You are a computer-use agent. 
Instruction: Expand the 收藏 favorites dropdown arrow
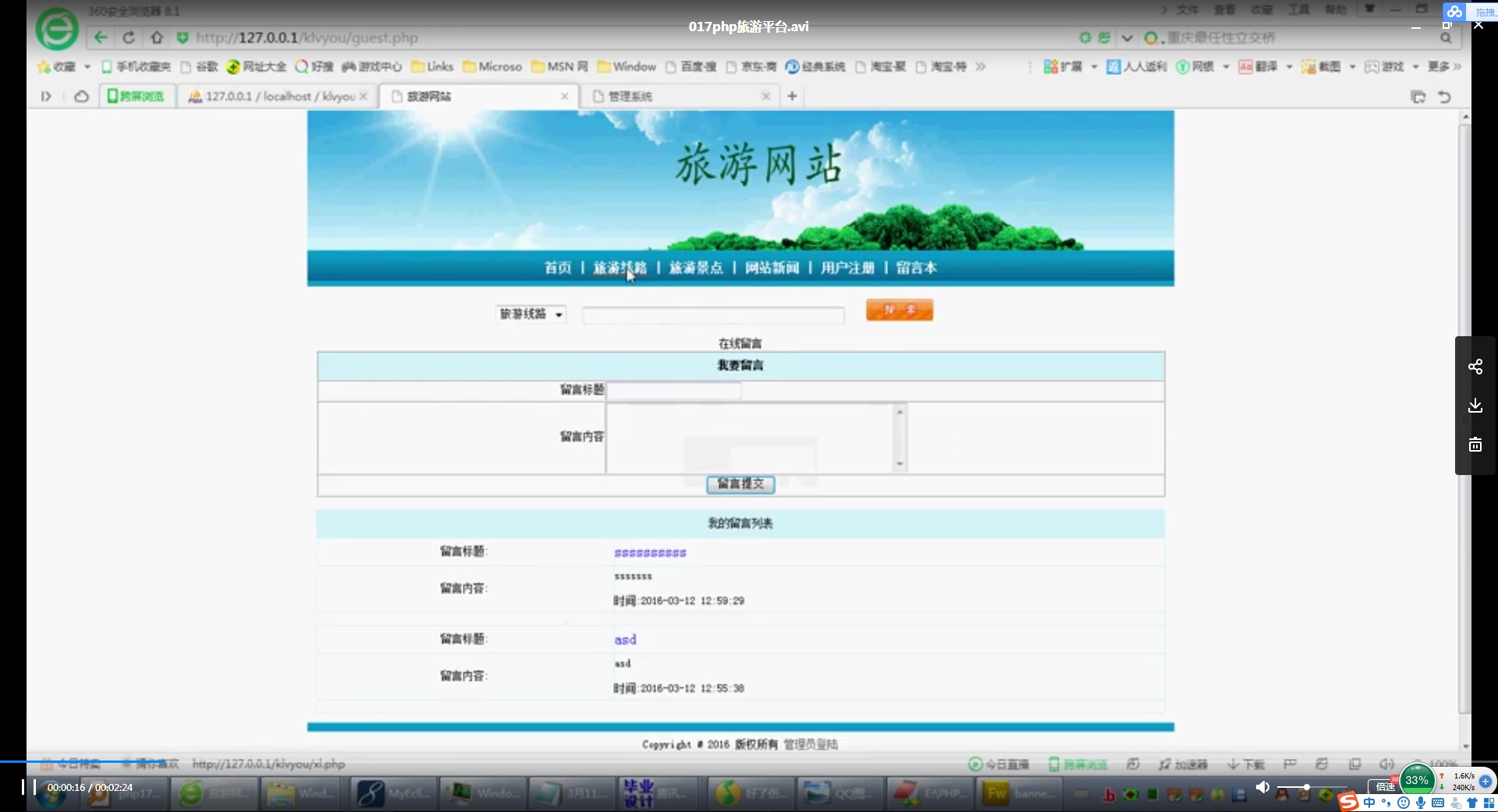pos(87,67)
